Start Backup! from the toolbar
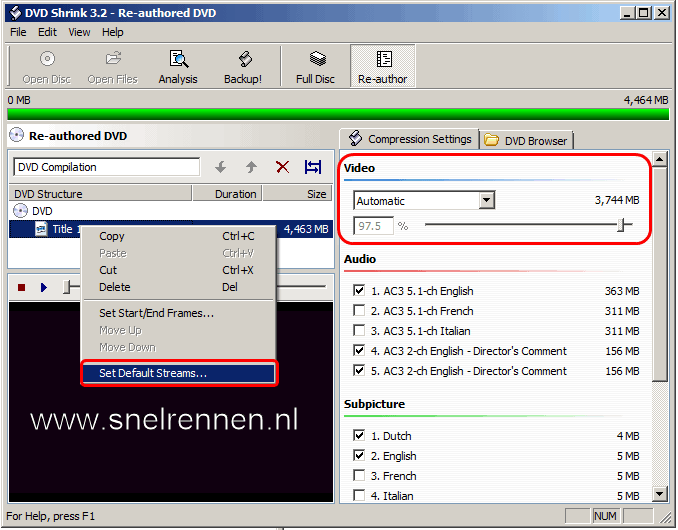This screenshot has height=530, width=678. click(243, 66)
